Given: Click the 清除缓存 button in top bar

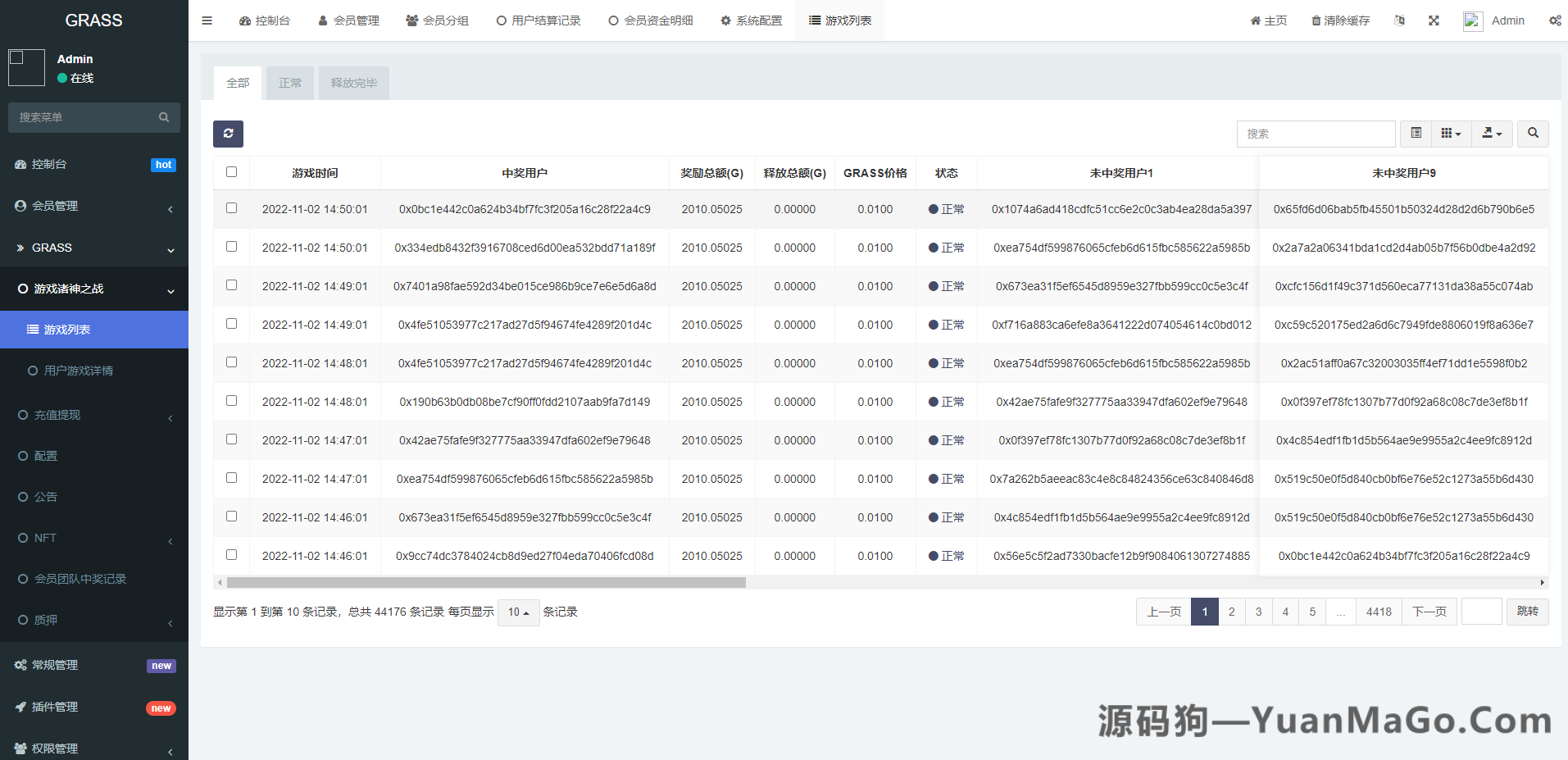Looking at the screenshot, I should click(x=1341, y=20).
